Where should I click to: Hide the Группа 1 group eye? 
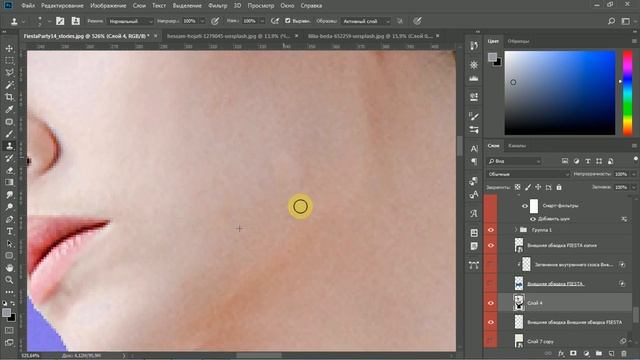(491, 230)
